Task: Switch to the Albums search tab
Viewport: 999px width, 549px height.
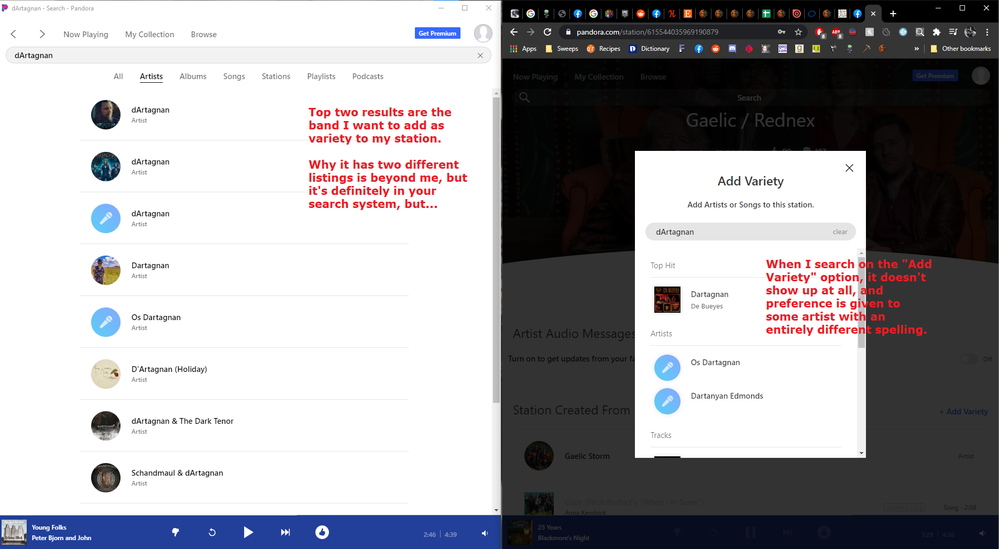Action: 193,76
